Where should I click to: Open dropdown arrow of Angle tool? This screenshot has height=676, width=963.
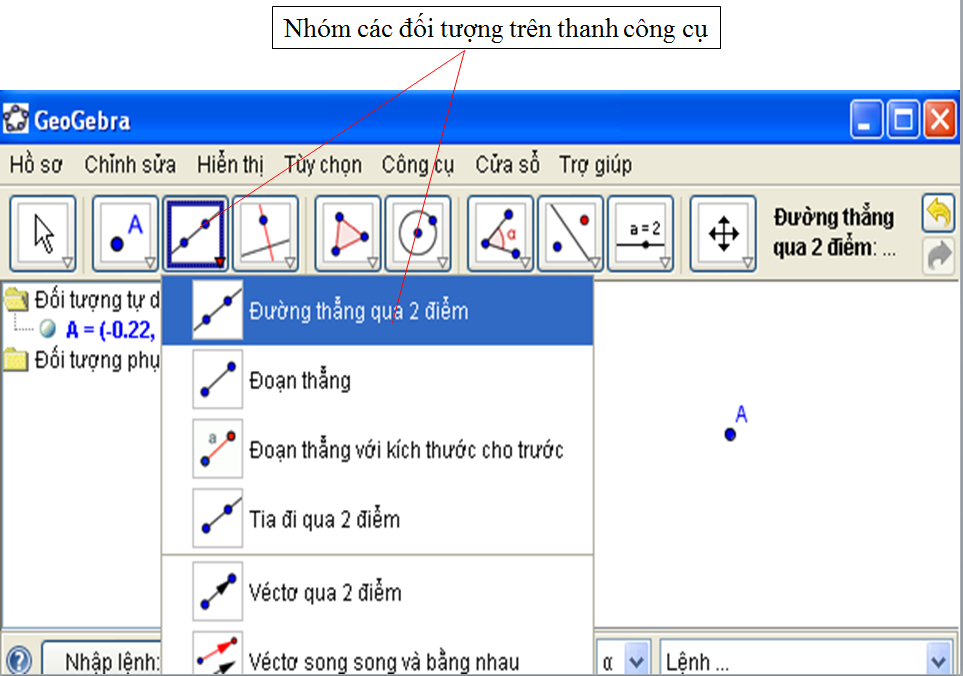525,263
